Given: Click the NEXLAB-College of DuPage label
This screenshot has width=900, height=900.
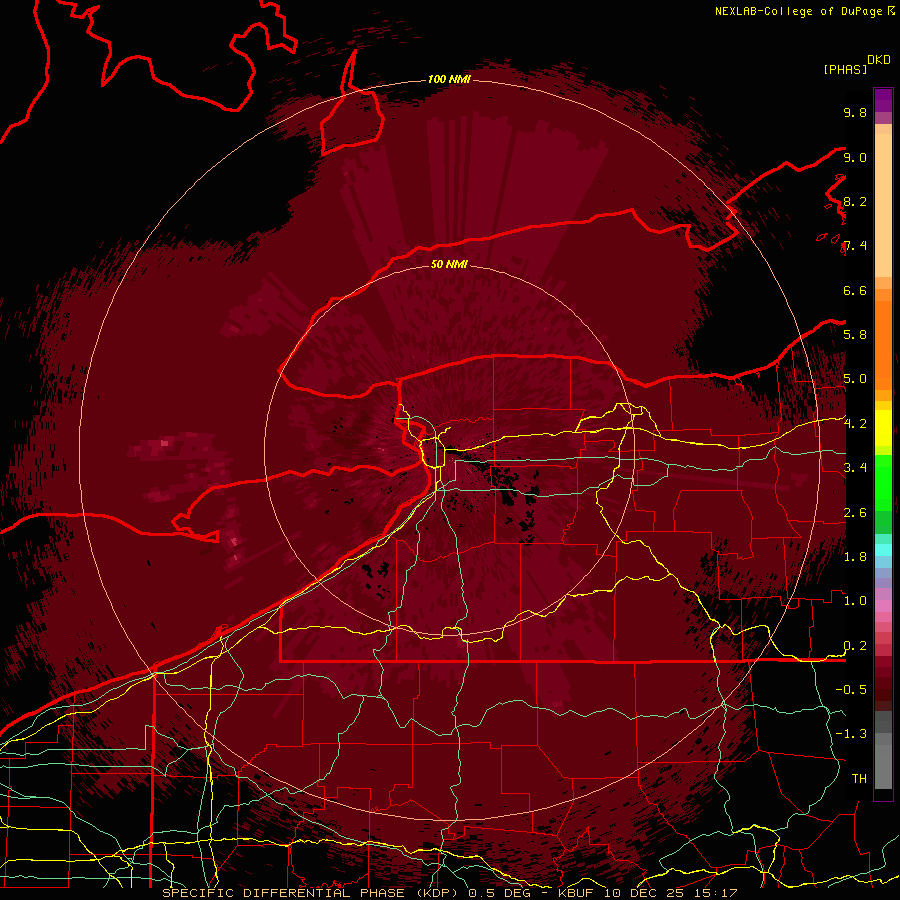Looking at the screenshot, I should pyautogui.click(x=798, y=11).
